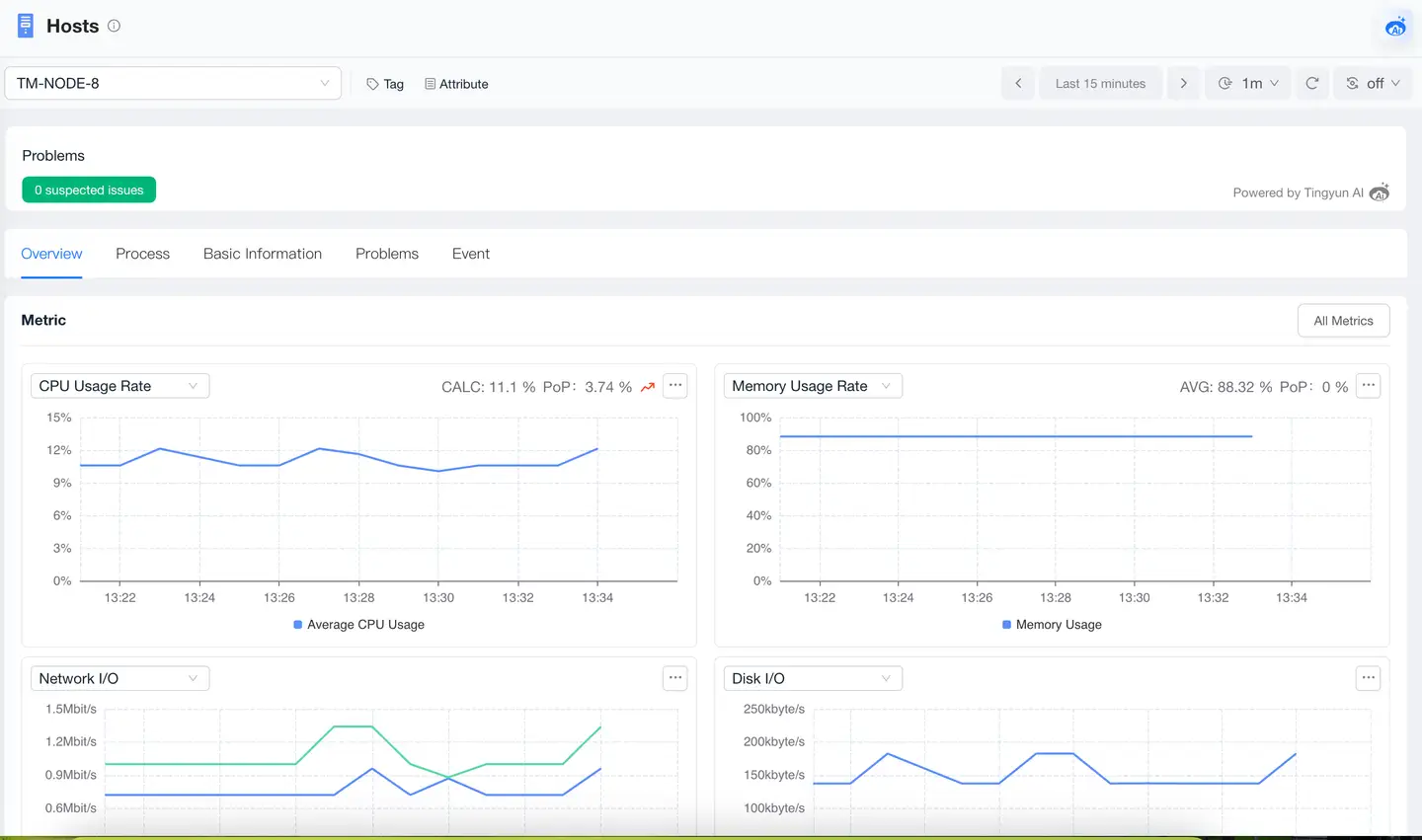Open Disk I/O chart more options

[1368, 678]
